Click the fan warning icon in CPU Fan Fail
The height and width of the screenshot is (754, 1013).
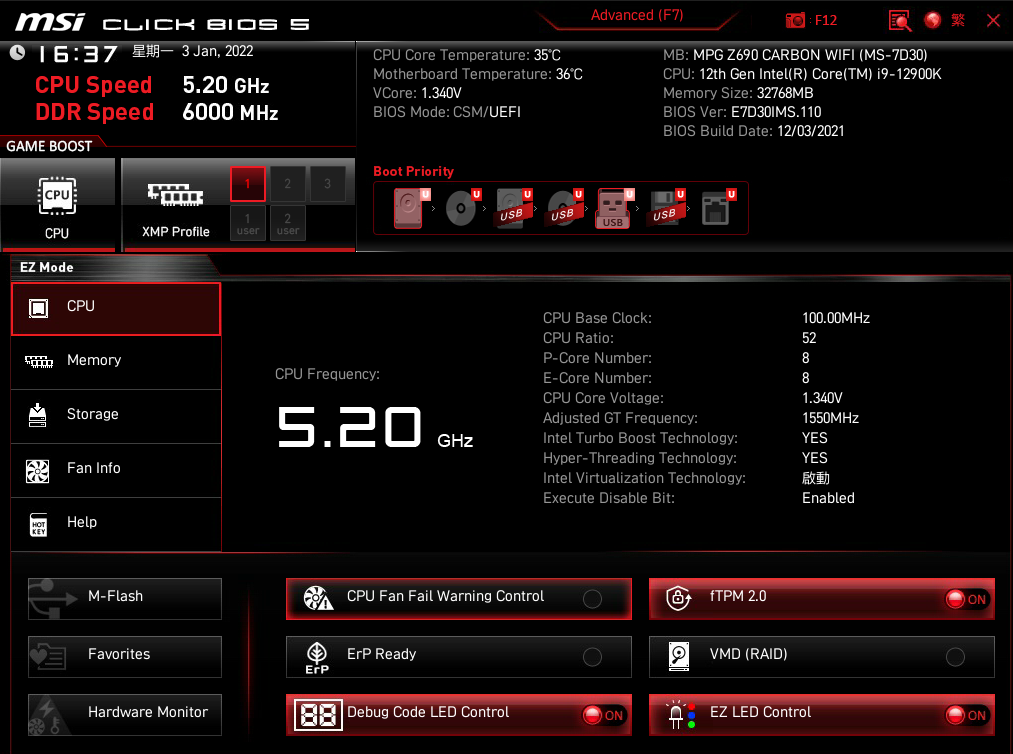318,598
